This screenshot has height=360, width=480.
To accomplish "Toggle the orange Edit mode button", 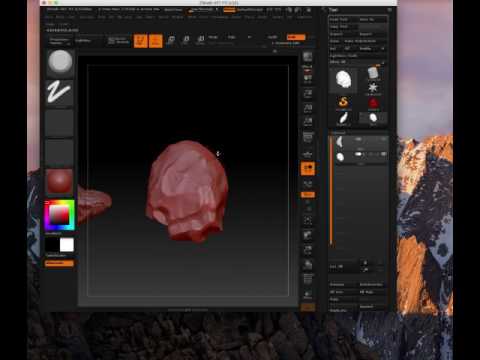I will (x=140, y=41).
